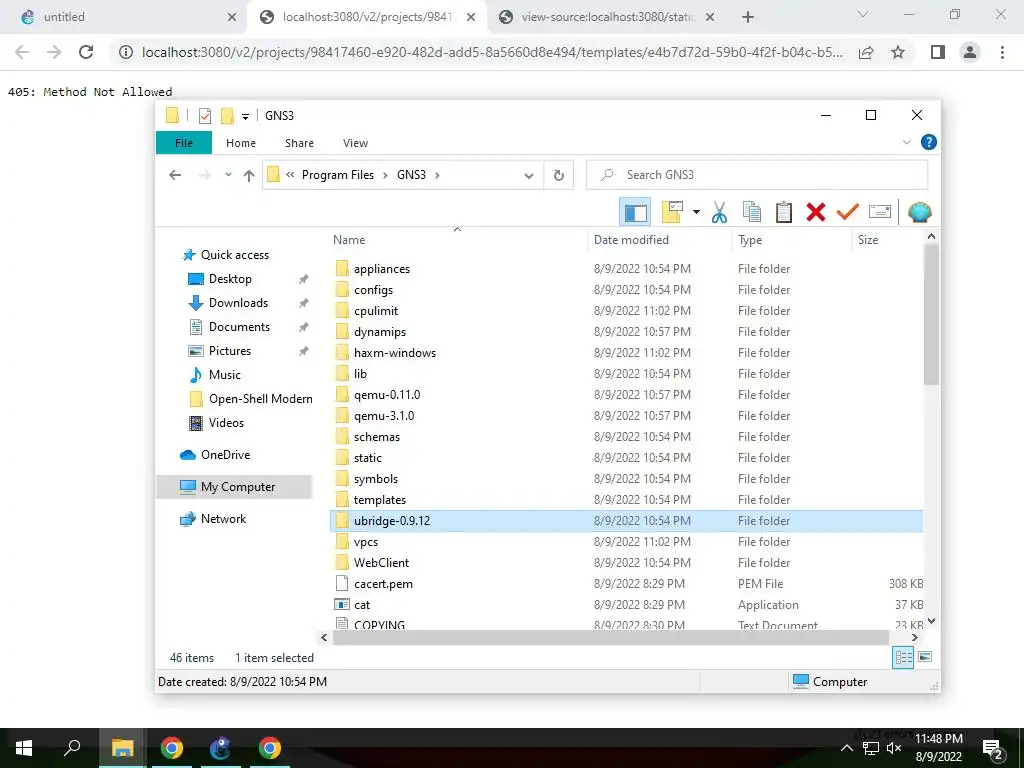Sort by Name column header

tap(349, 240)
